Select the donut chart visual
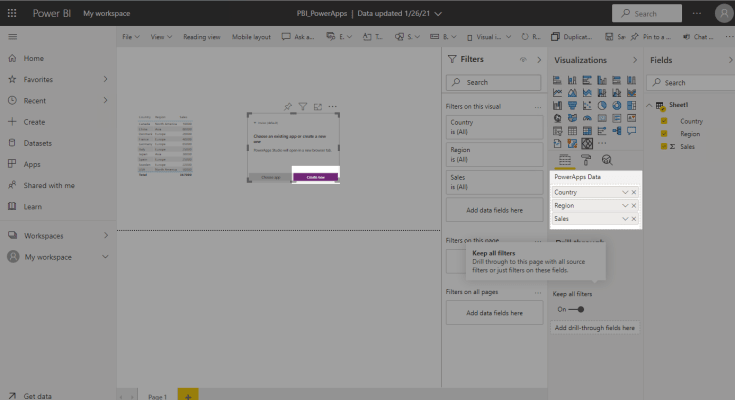Screen dimensions: 735x400 click(x=617, y=106)
